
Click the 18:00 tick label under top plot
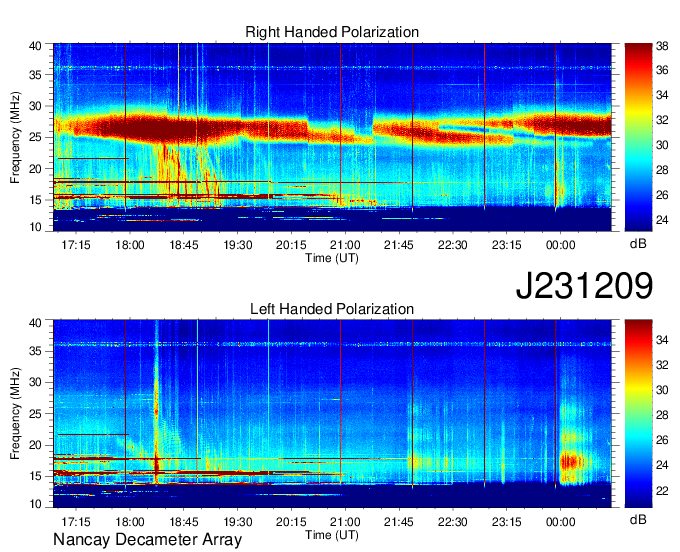pos(130,245)
